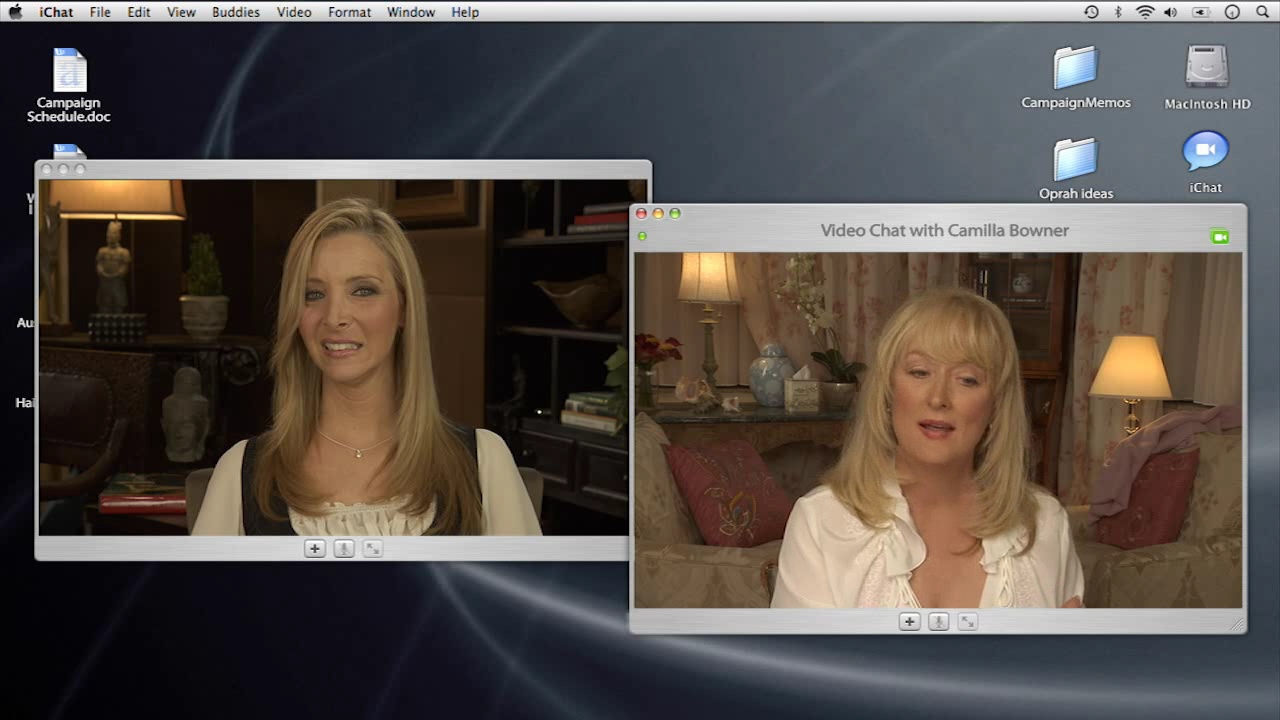The height and width of the screenshot is (720, 1280).
Task: Select the Macintosh HD drive icon
Action: pyautogui.click(x=1207, y=77)
